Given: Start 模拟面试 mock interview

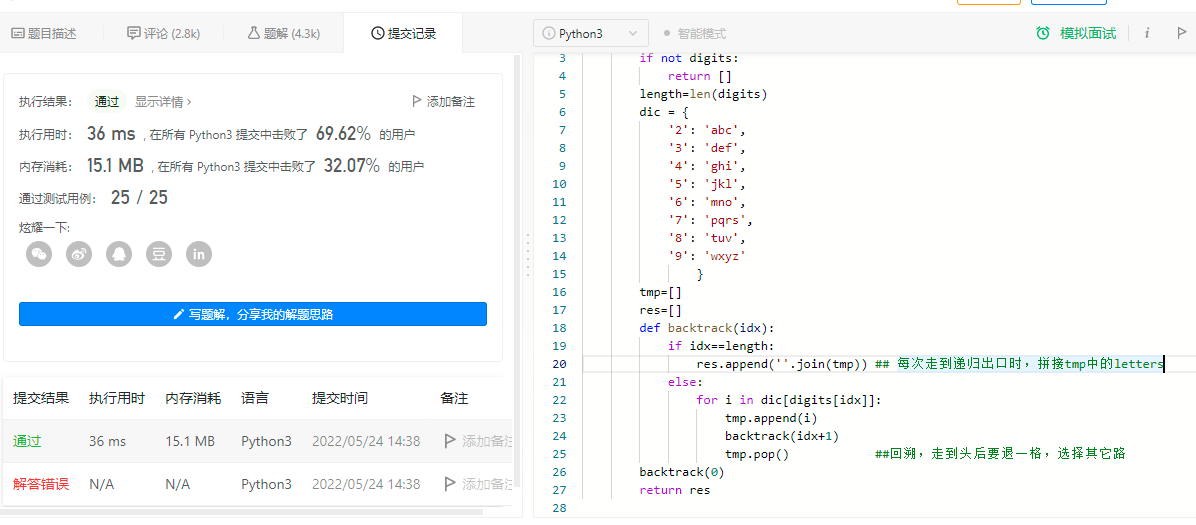Looking at the screenshot, I should point(1076,33).
